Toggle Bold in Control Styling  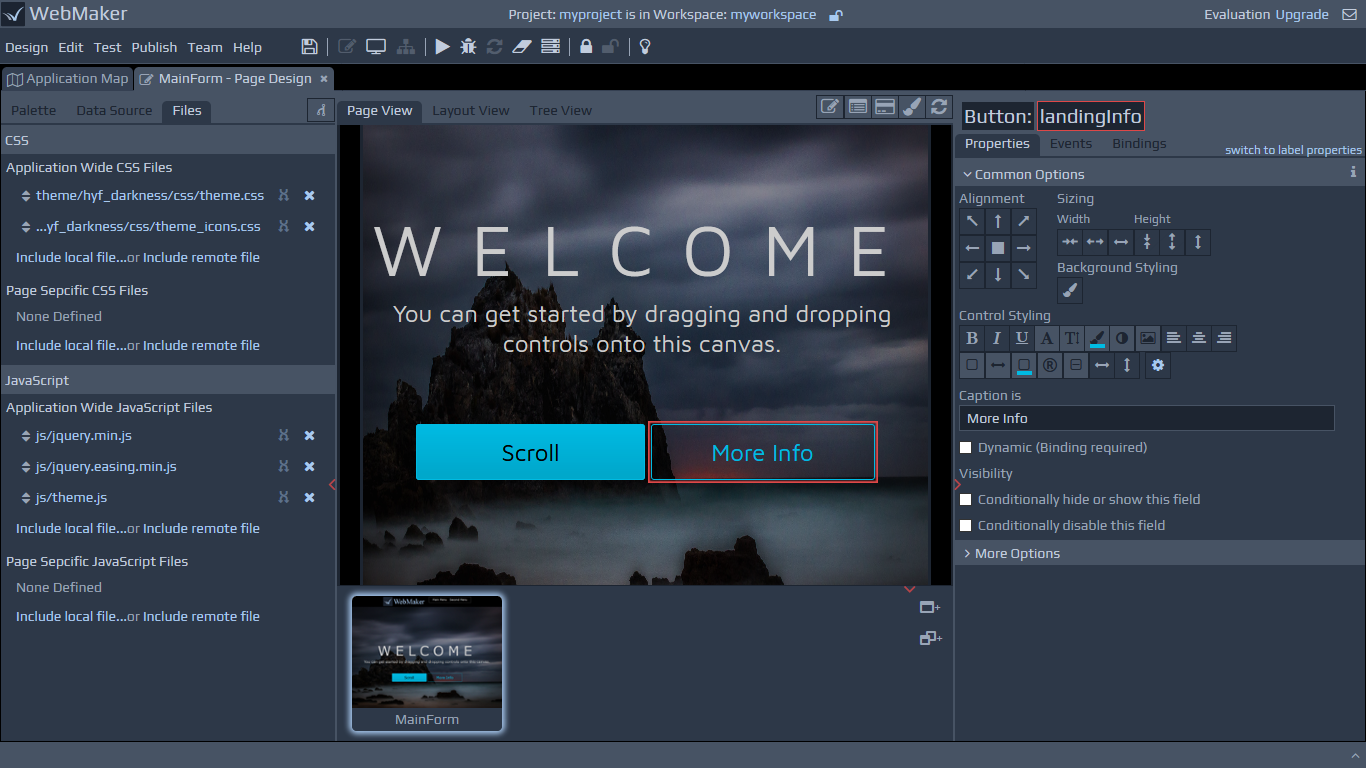(x=972, y=339)
